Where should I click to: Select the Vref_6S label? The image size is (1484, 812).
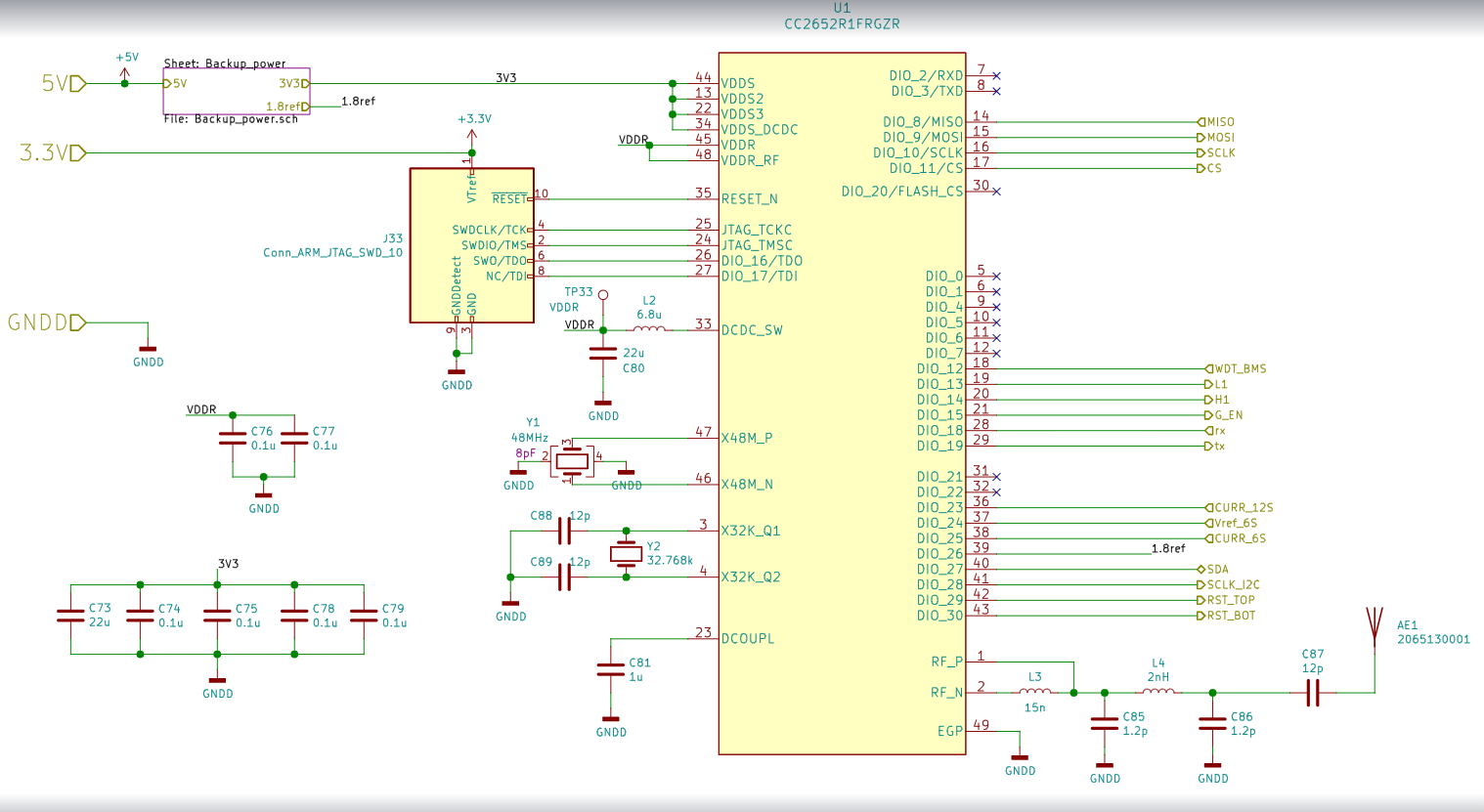coord(1232,523)
